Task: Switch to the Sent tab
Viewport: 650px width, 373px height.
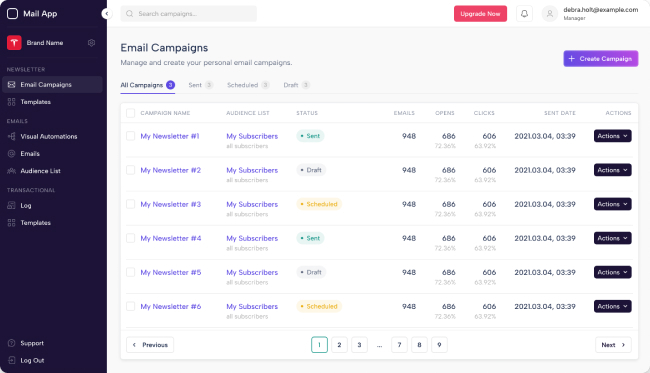Action: click(201, 85)
